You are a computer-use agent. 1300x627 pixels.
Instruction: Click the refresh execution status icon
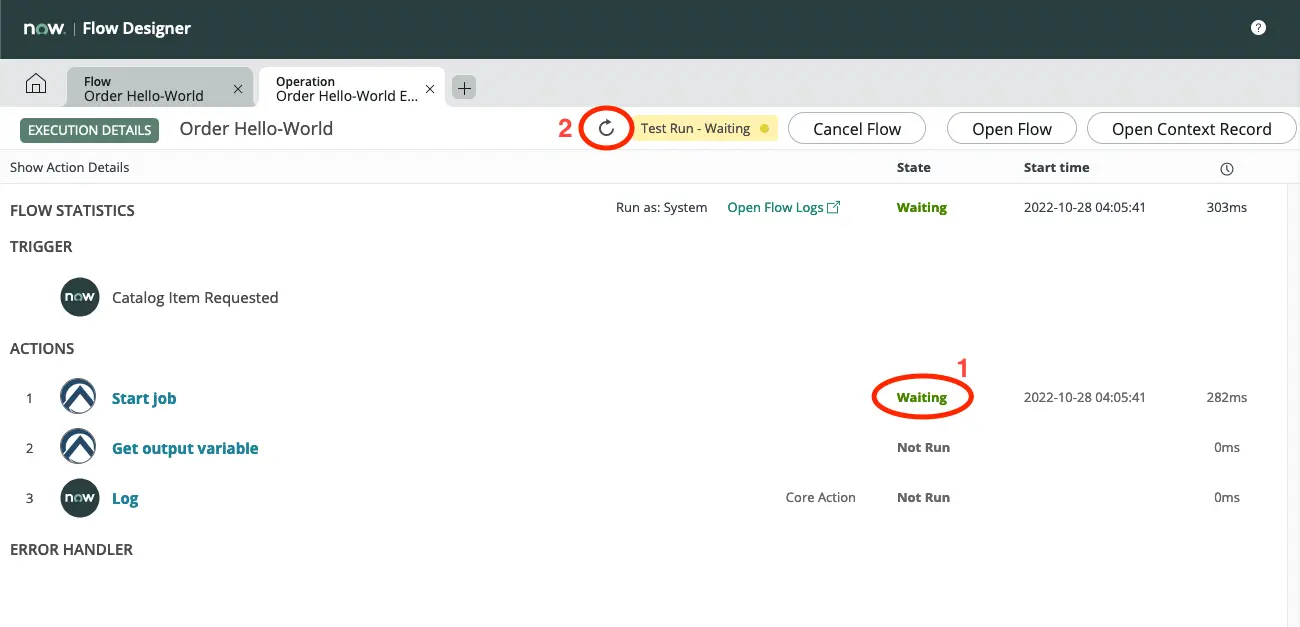tap(606, 129)
